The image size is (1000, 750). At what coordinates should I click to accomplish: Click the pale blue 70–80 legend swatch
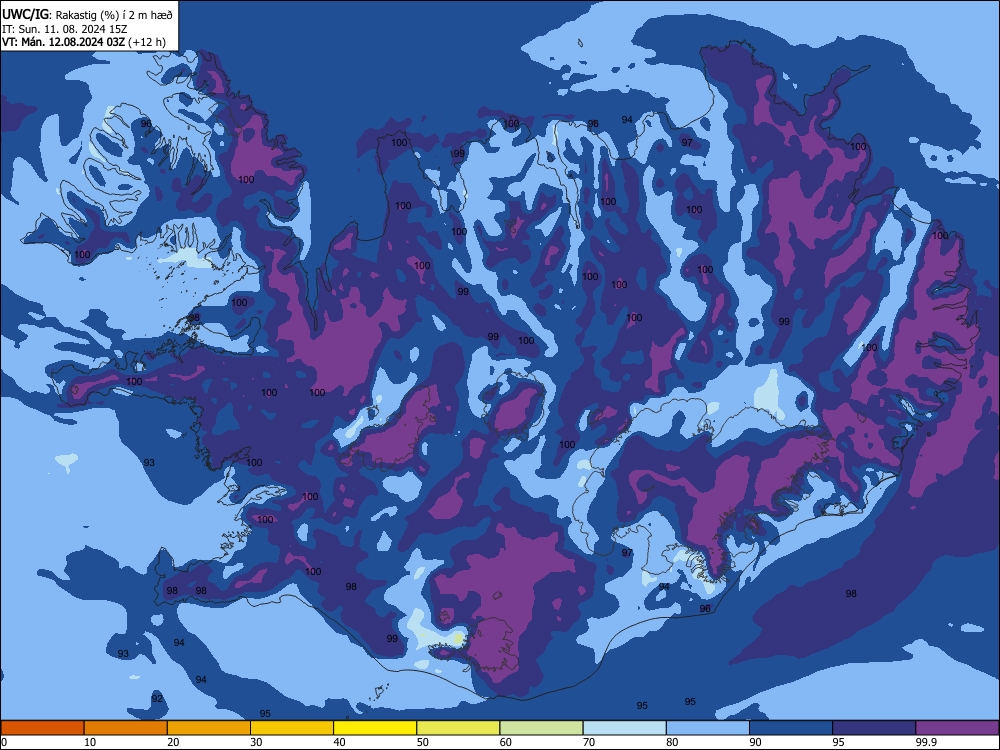coord(624,728)
